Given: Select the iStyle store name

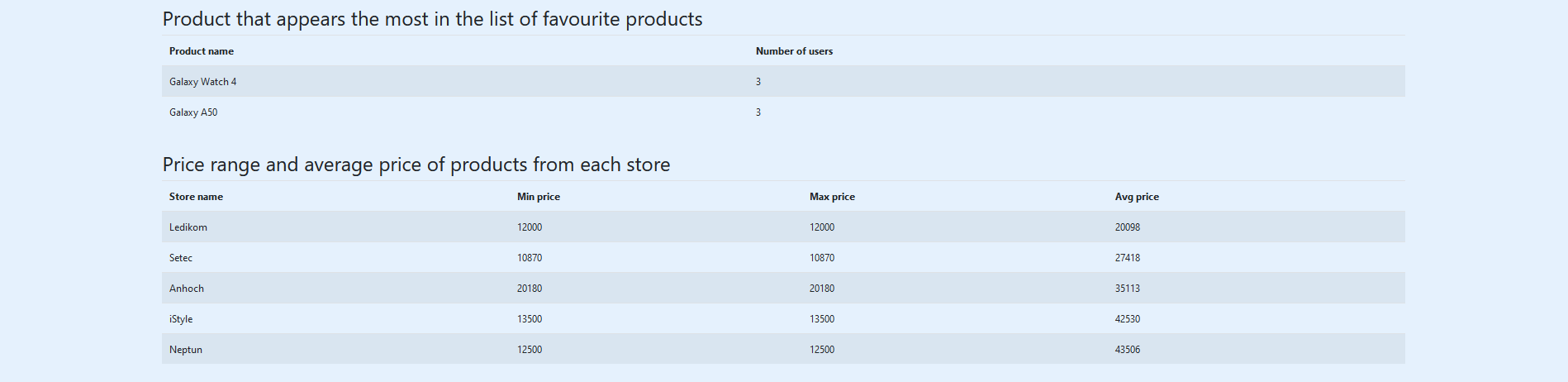Looking at the screenshot, I should point(181,319).
